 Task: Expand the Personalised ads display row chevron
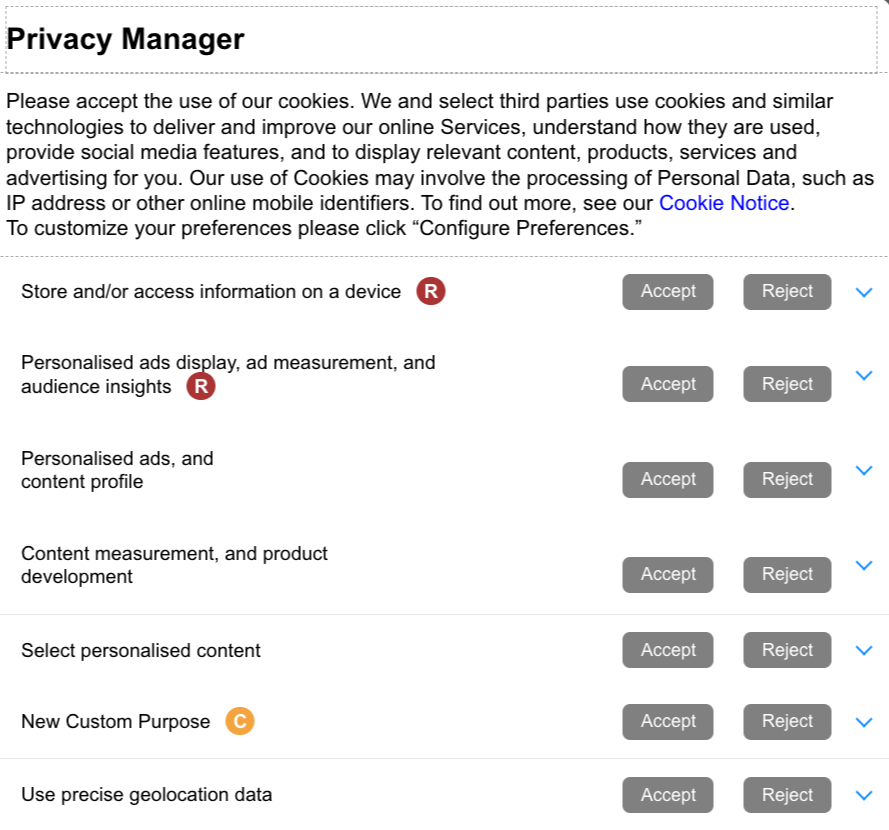coord(863,375)
